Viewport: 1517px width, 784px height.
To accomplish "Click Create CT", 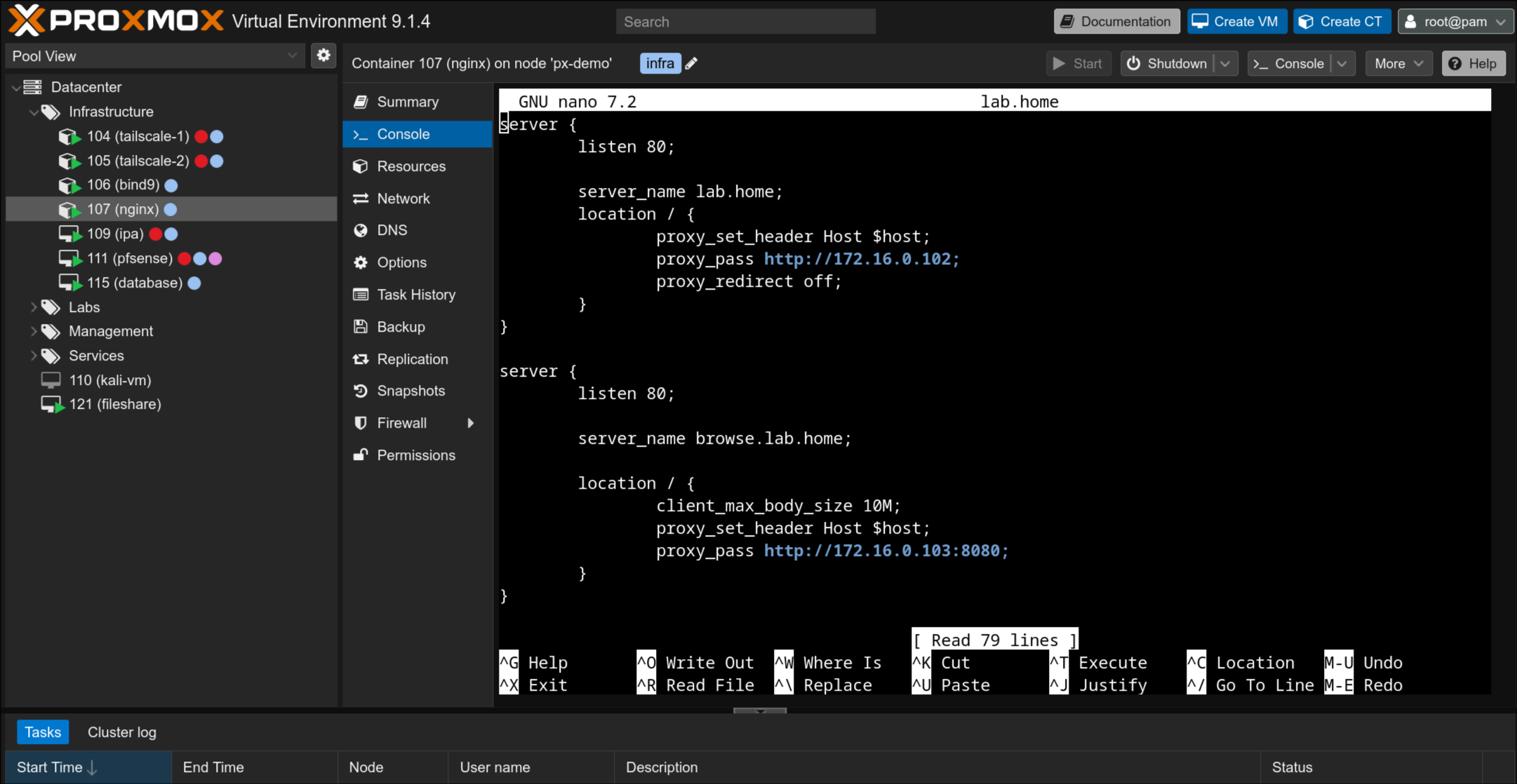I will (x=1342, y=21).
